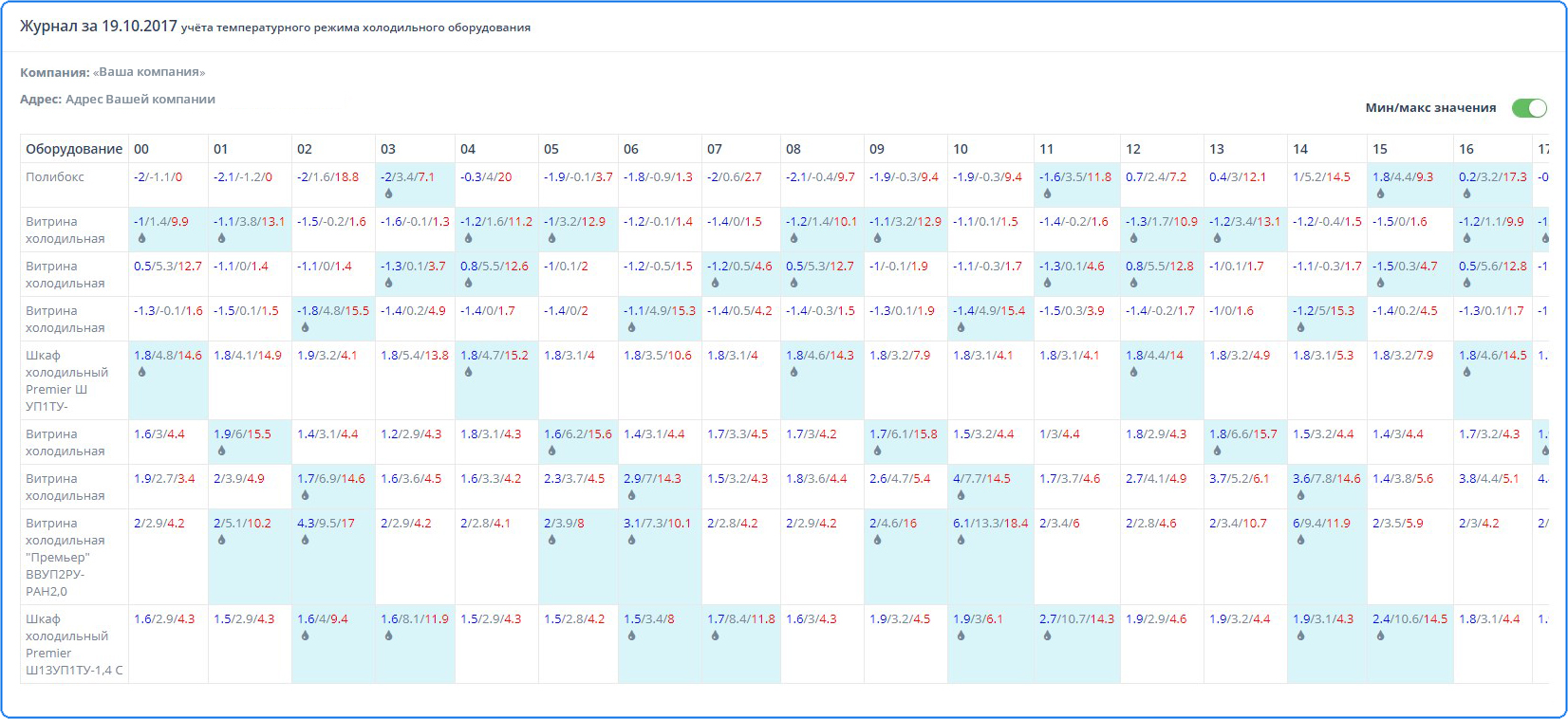This screenshot has height=719, width=1568.
Task: Click the Журнал за 19.10.2017 title
Action: (x=99, y=27)
